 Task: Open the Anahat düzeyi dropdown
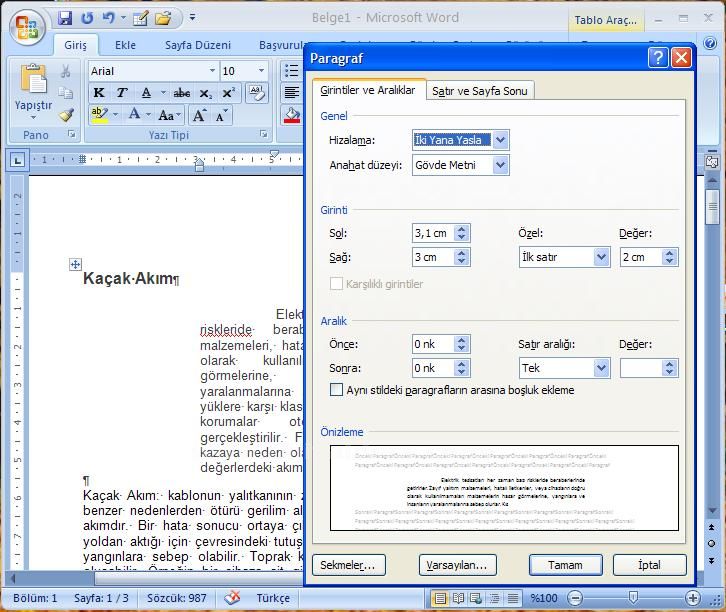pyautogui.click(x=501, y=165)
